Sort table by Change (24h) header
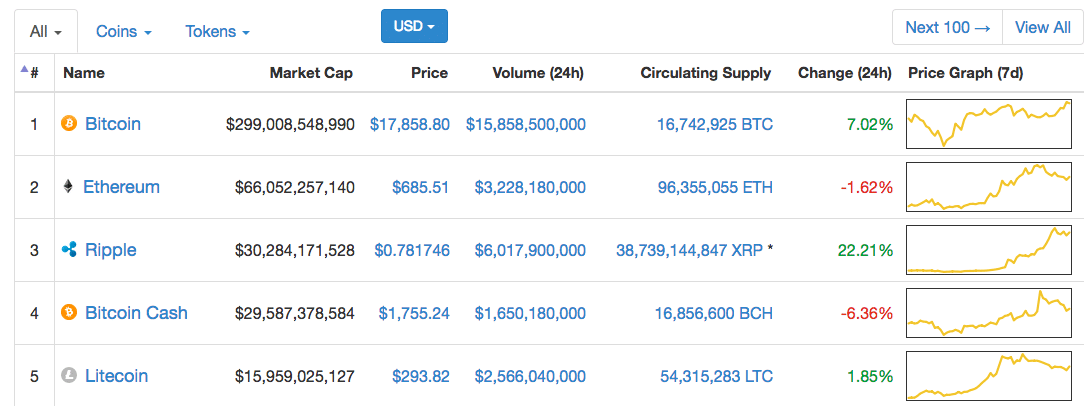Screen dimensions: 1089x406 845,72
